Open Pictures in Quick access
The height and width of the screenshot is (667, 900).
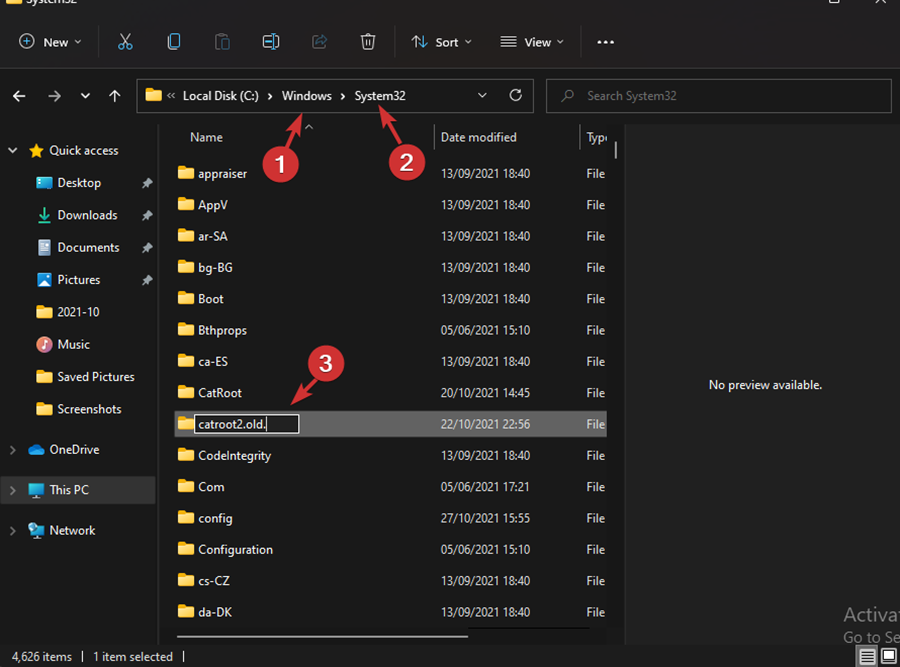pos(79,280)
